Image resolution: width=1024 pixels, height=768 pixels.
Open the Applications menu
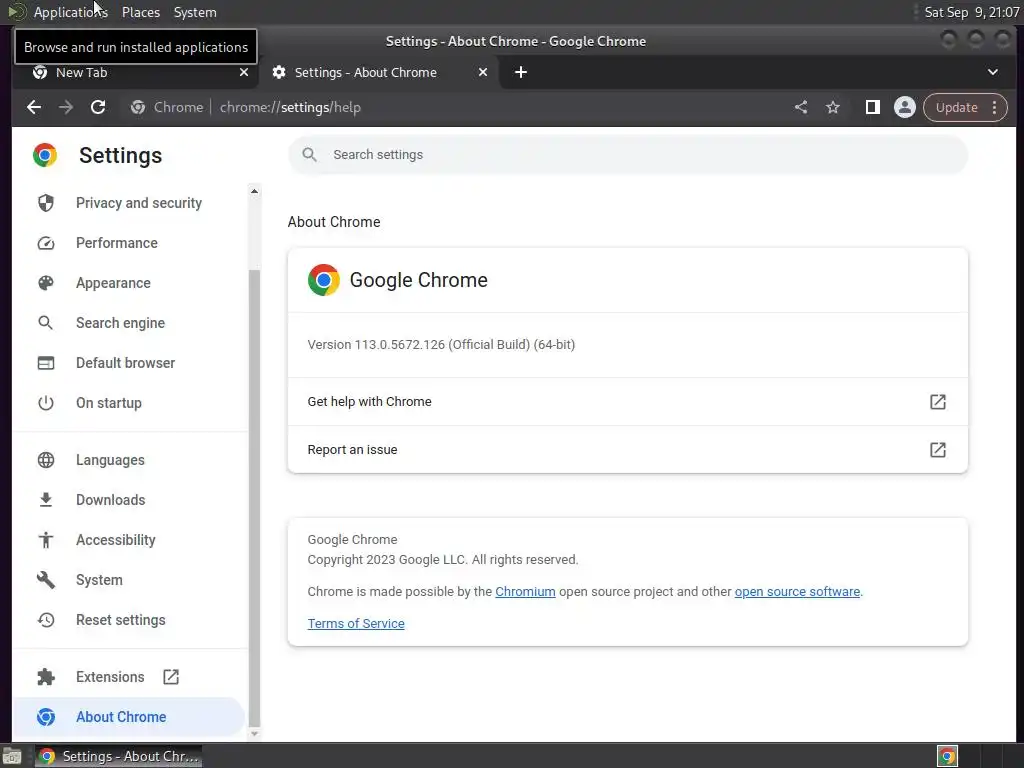(71, 12)
